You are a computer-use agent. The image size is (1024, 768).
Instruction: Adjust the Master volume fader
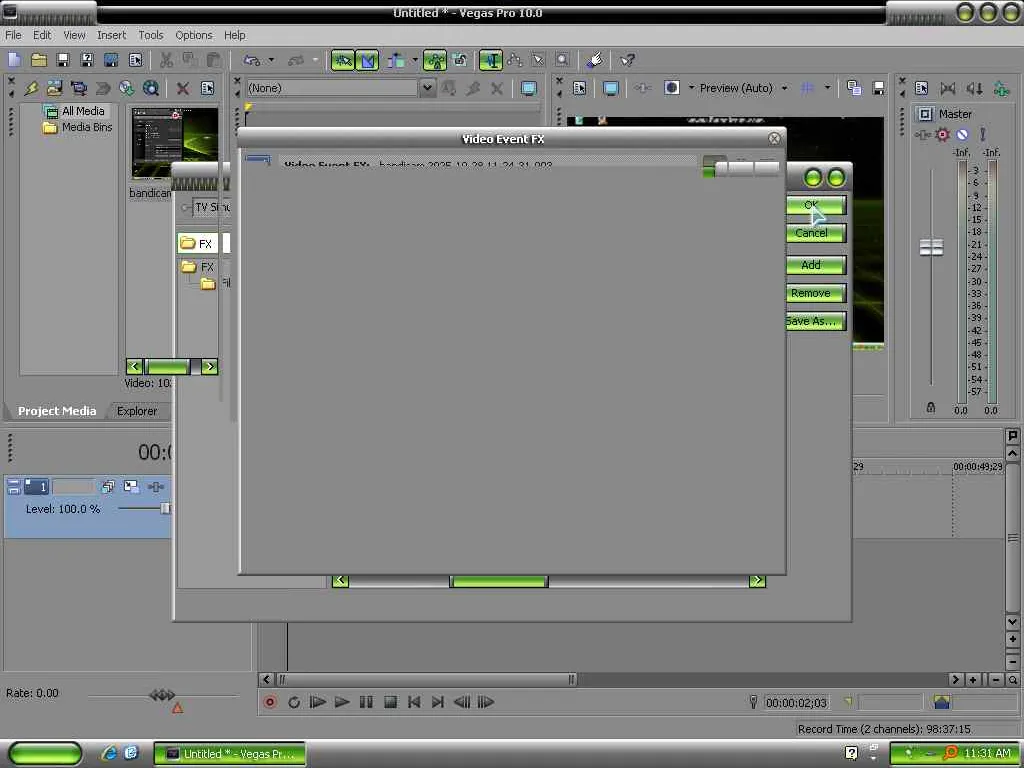tap(931, 247)
